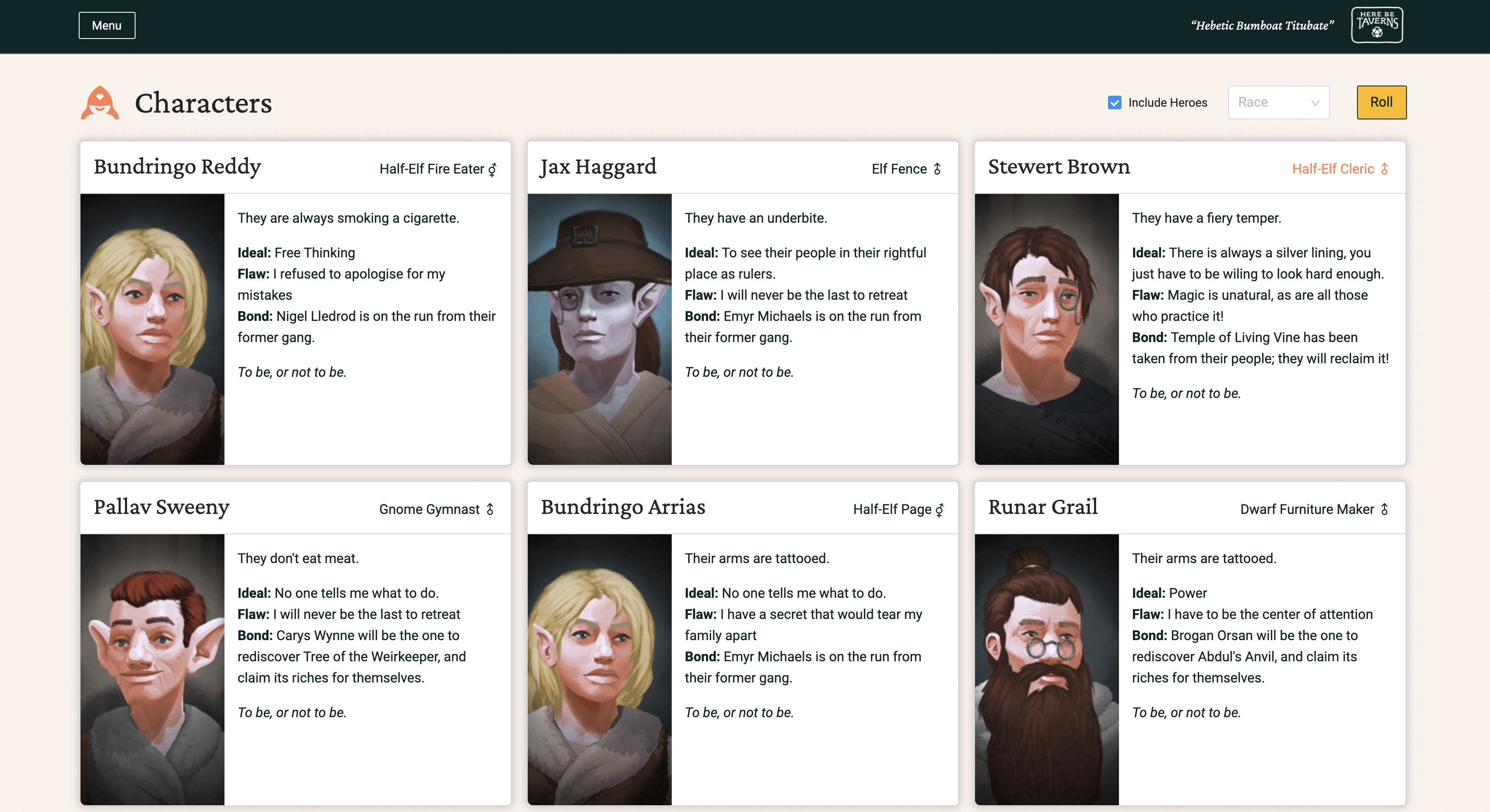
Task: Open the Menu button in header
Action: 107,25
